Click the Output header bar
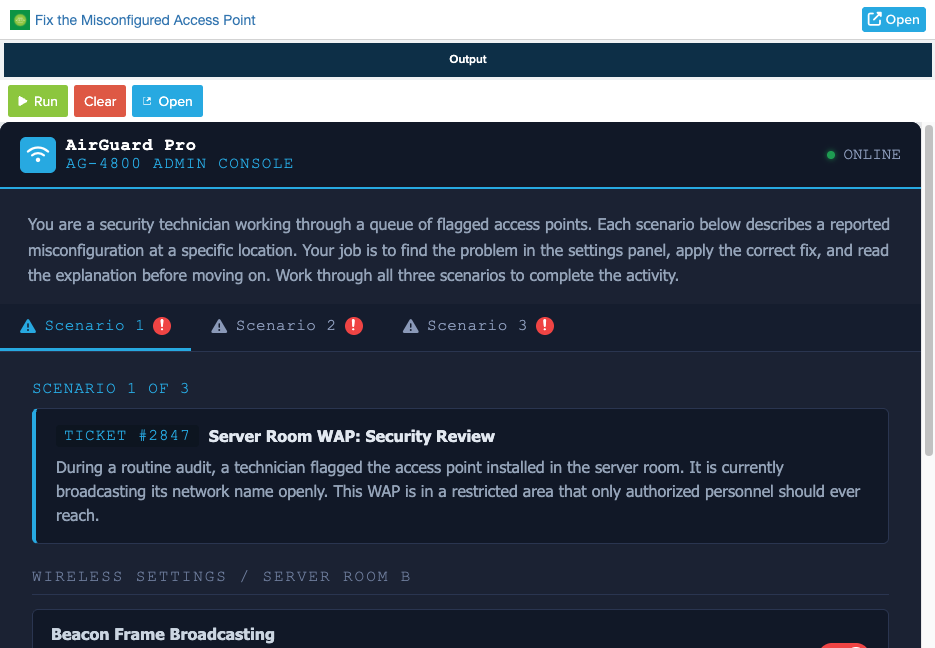The image size is (935, 648). [x=468, y=60]
